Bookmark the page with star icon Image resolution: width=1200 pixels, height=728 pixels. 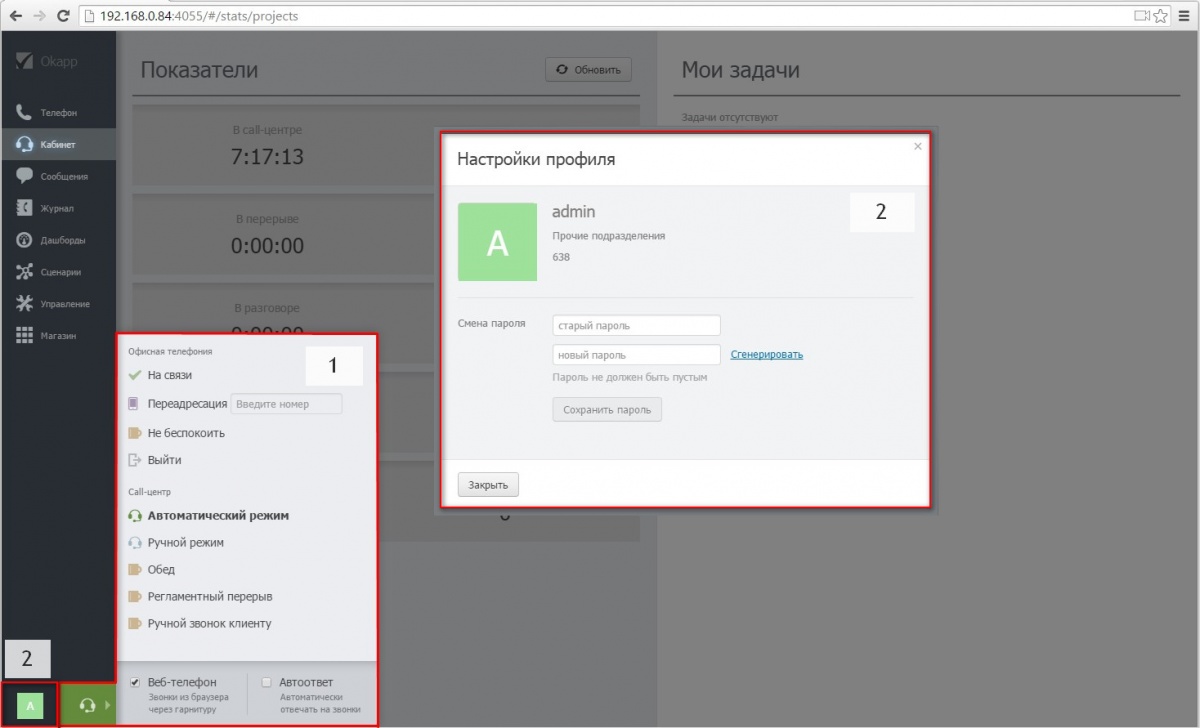tap(1160, 16)
